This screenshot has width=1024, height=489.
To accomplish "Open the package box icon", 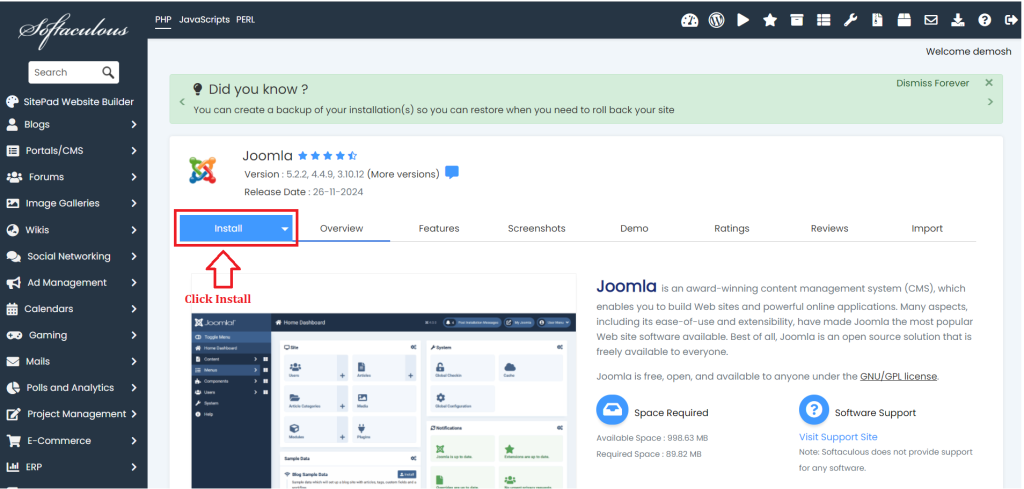I will pos(904,20).
